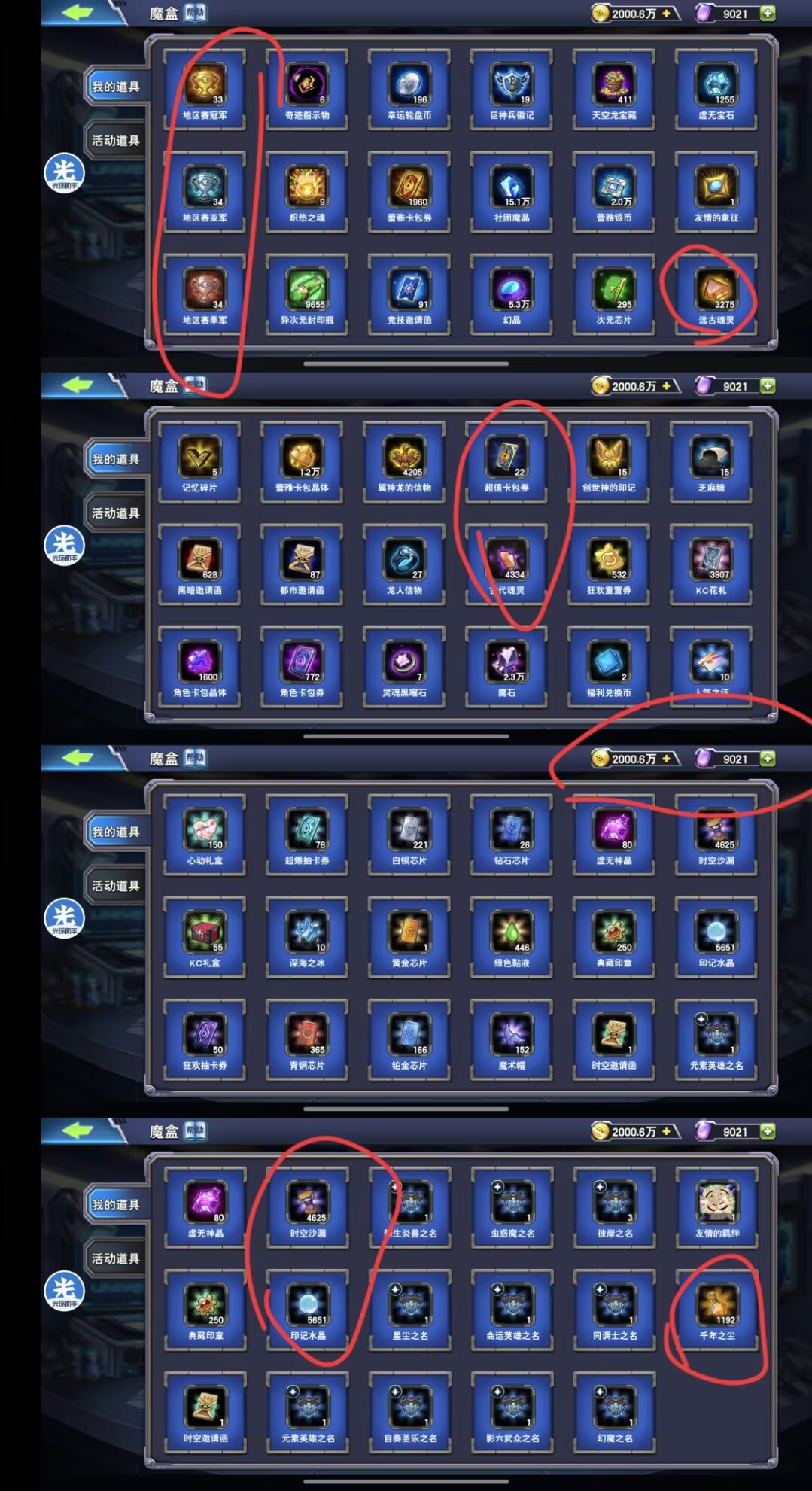Open the 超值卡包券 ticket item
This screenshot has height=1491, width=812.
point(506,462)
